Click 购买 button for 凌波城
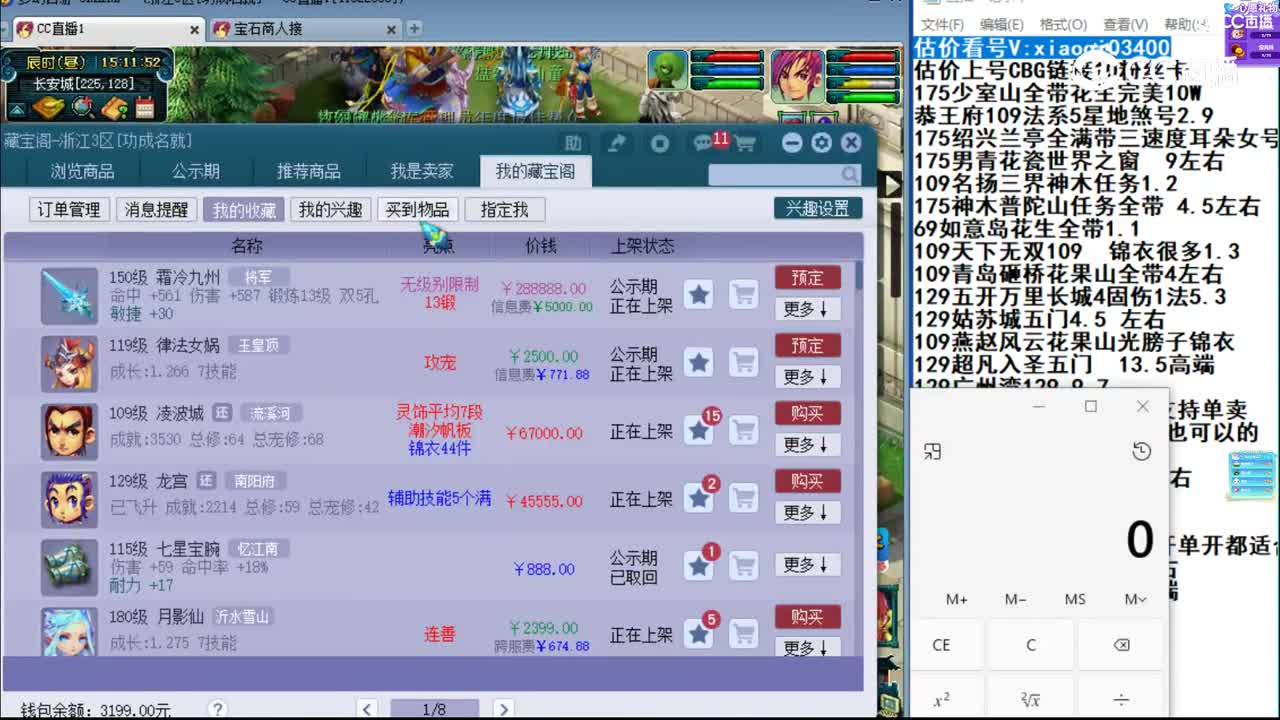 (x=807, y=413)
